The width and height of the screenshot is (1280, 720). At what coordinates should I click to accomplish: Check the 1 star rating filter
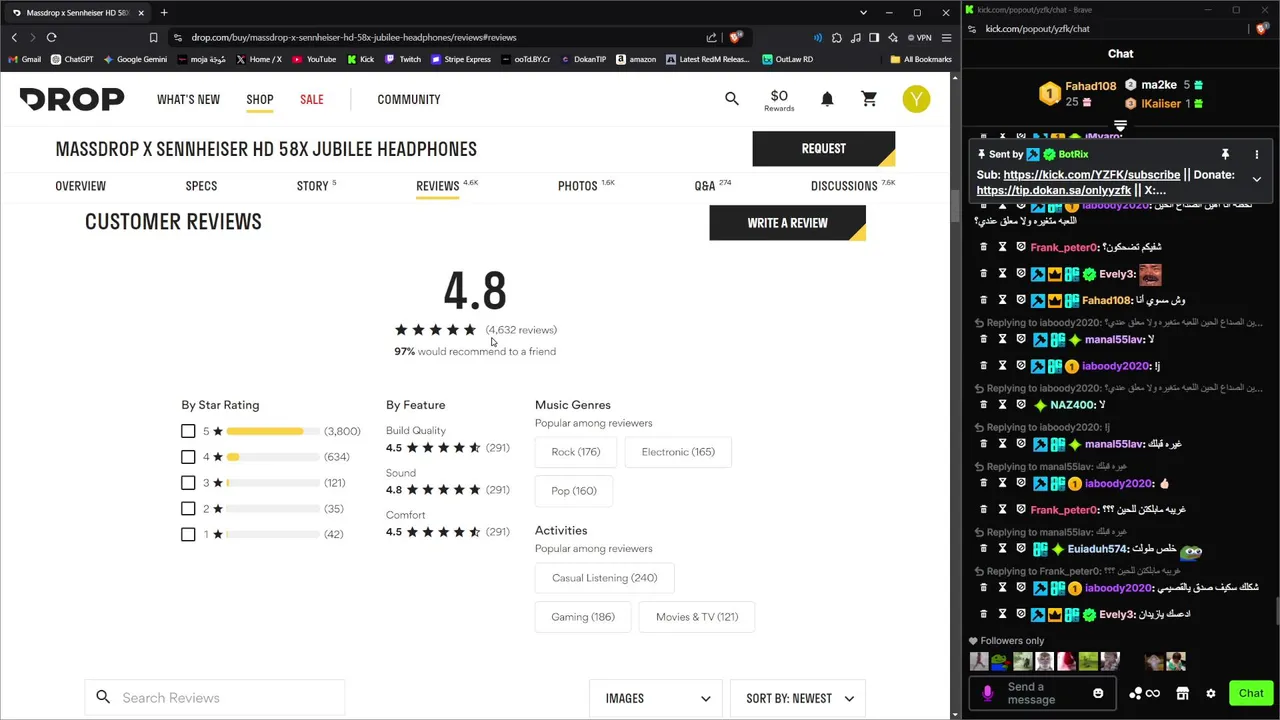coord(188,534)
